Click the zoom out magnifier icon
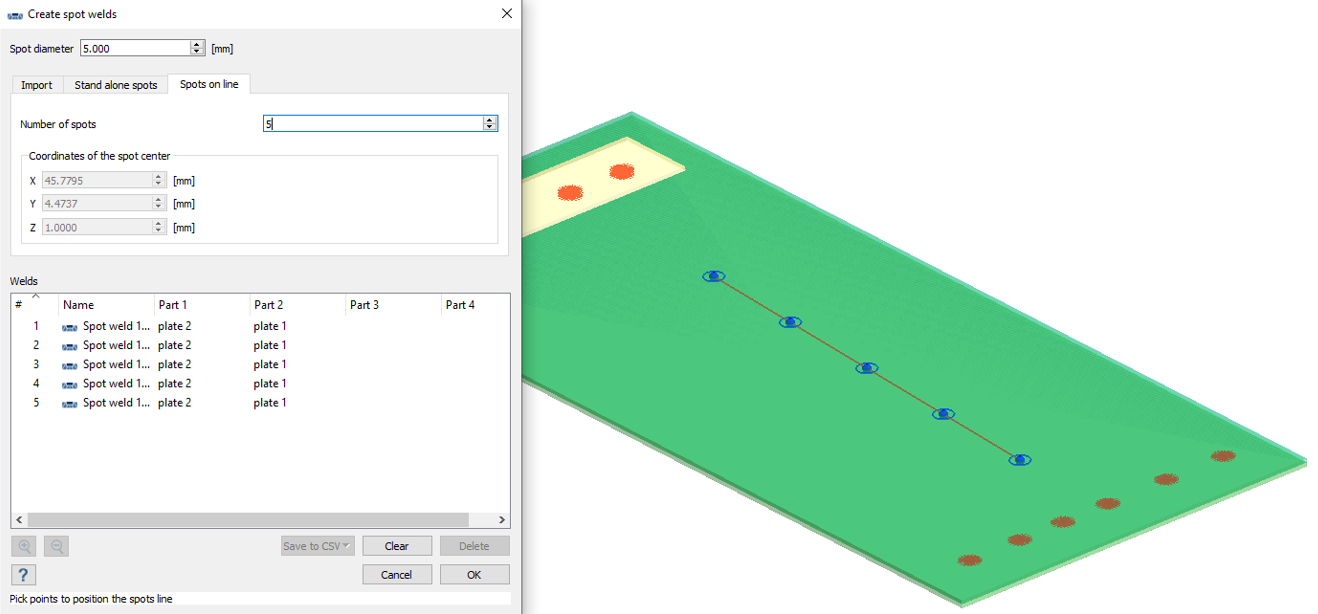This screenshot has width=1318, height=614. [x=57, y=546]
